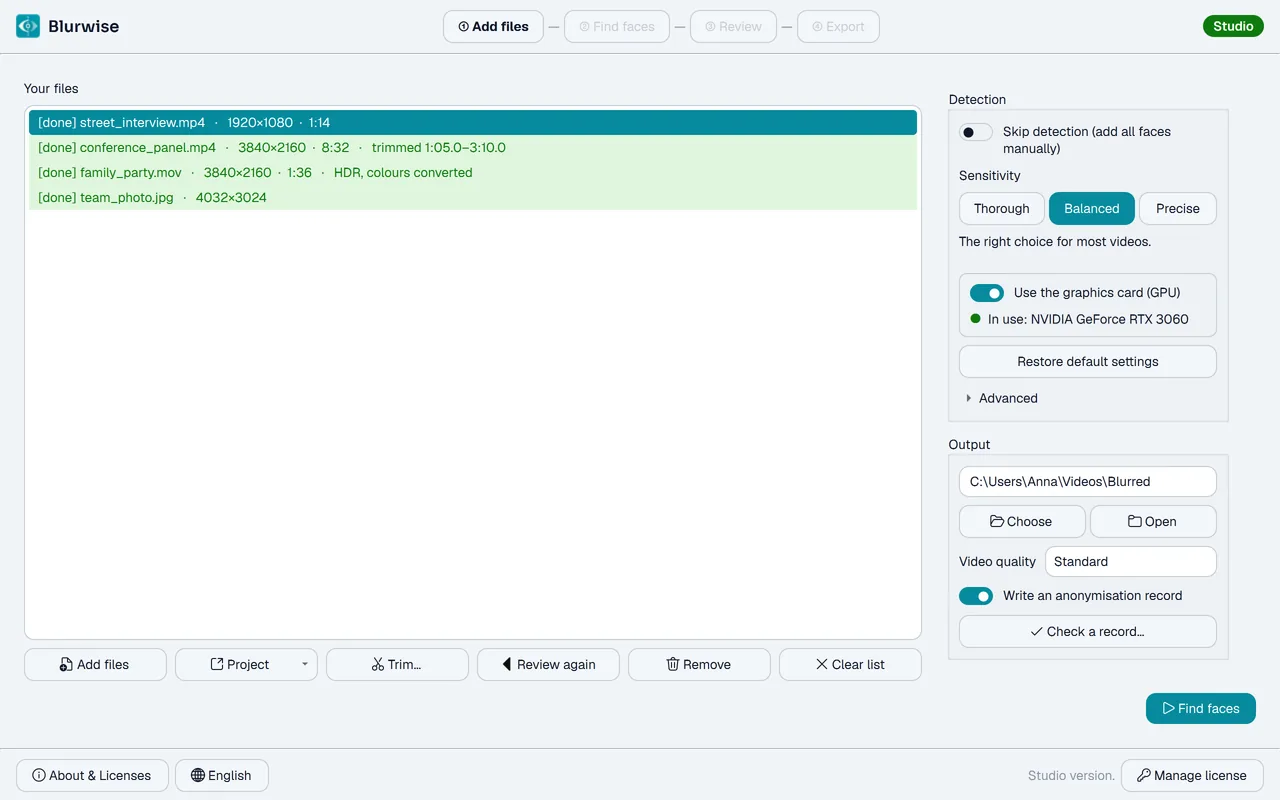The image size is (1280, 800).
Task: Select Thorough sensitivity option
Action: pos(1002,208)
